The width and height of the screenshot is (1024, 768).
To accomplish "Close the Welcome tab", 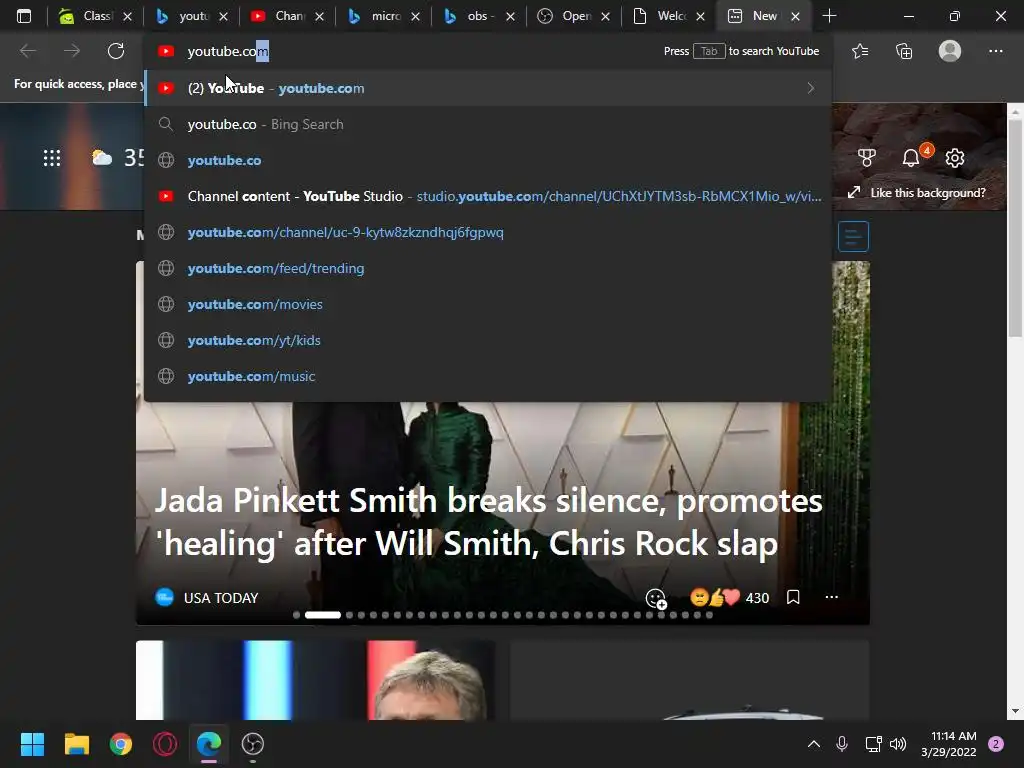I will pos(700,16).
